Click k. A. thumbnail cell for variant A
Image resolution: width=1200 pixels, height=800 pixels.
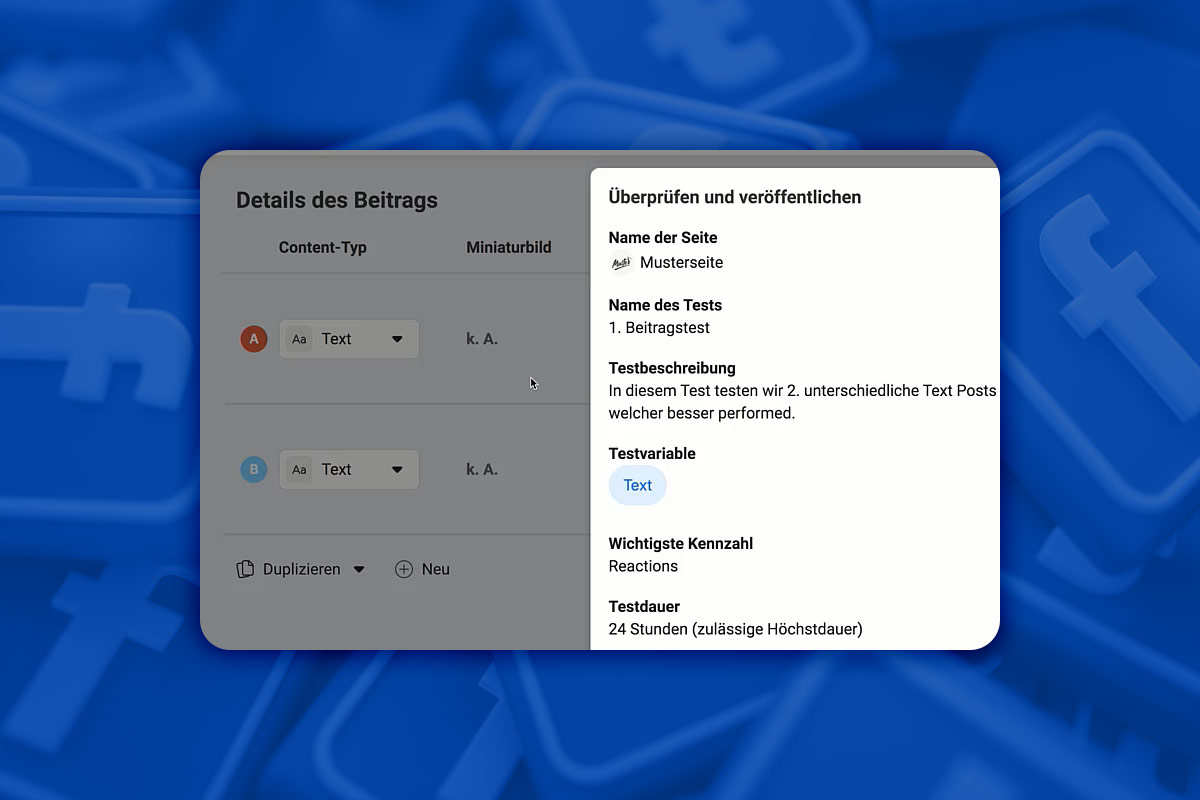(x=482, y=339)
